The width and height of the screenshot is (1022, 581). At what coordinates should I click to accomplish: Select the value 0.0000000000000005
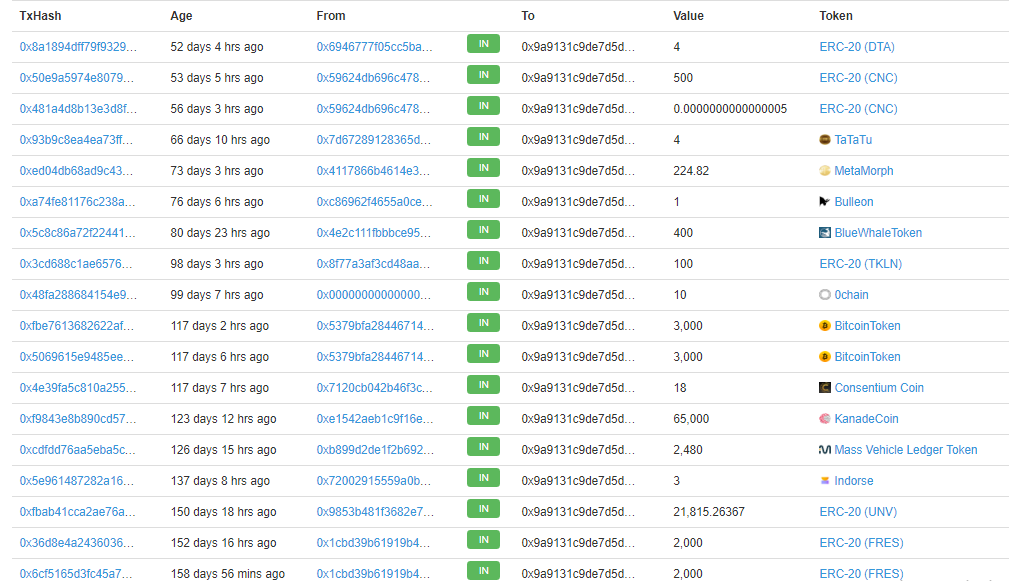[x=730, y=109]
